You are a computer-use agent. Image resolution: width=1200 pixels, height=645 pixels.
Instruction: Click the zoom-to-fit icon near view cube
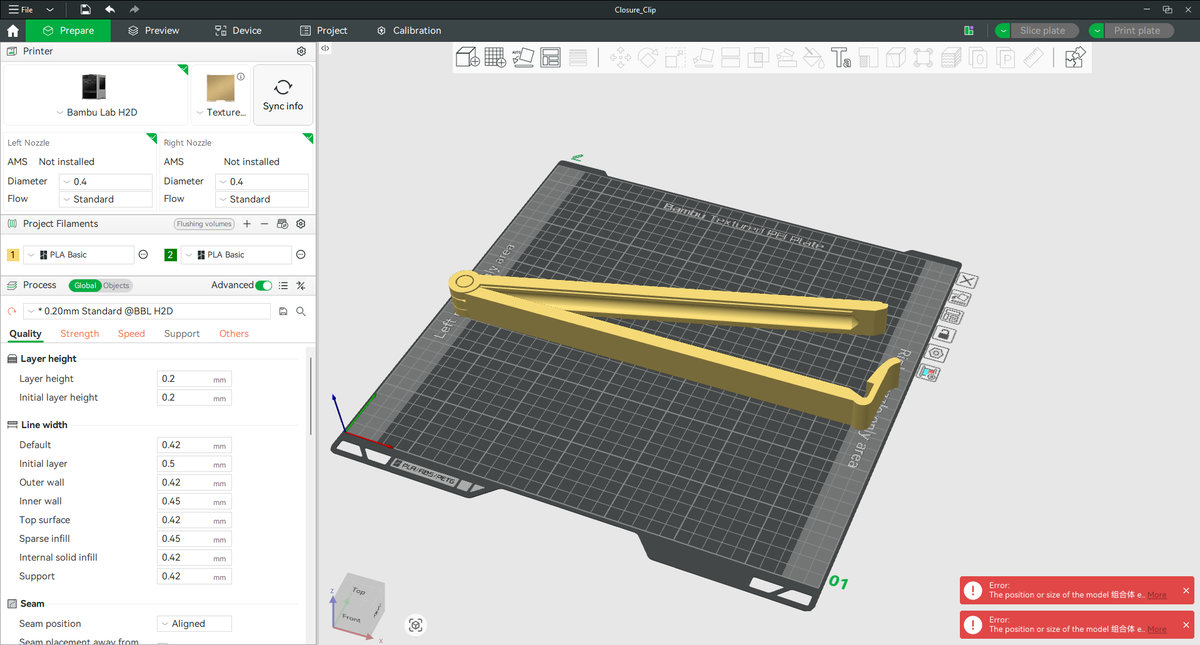[416, 625]
